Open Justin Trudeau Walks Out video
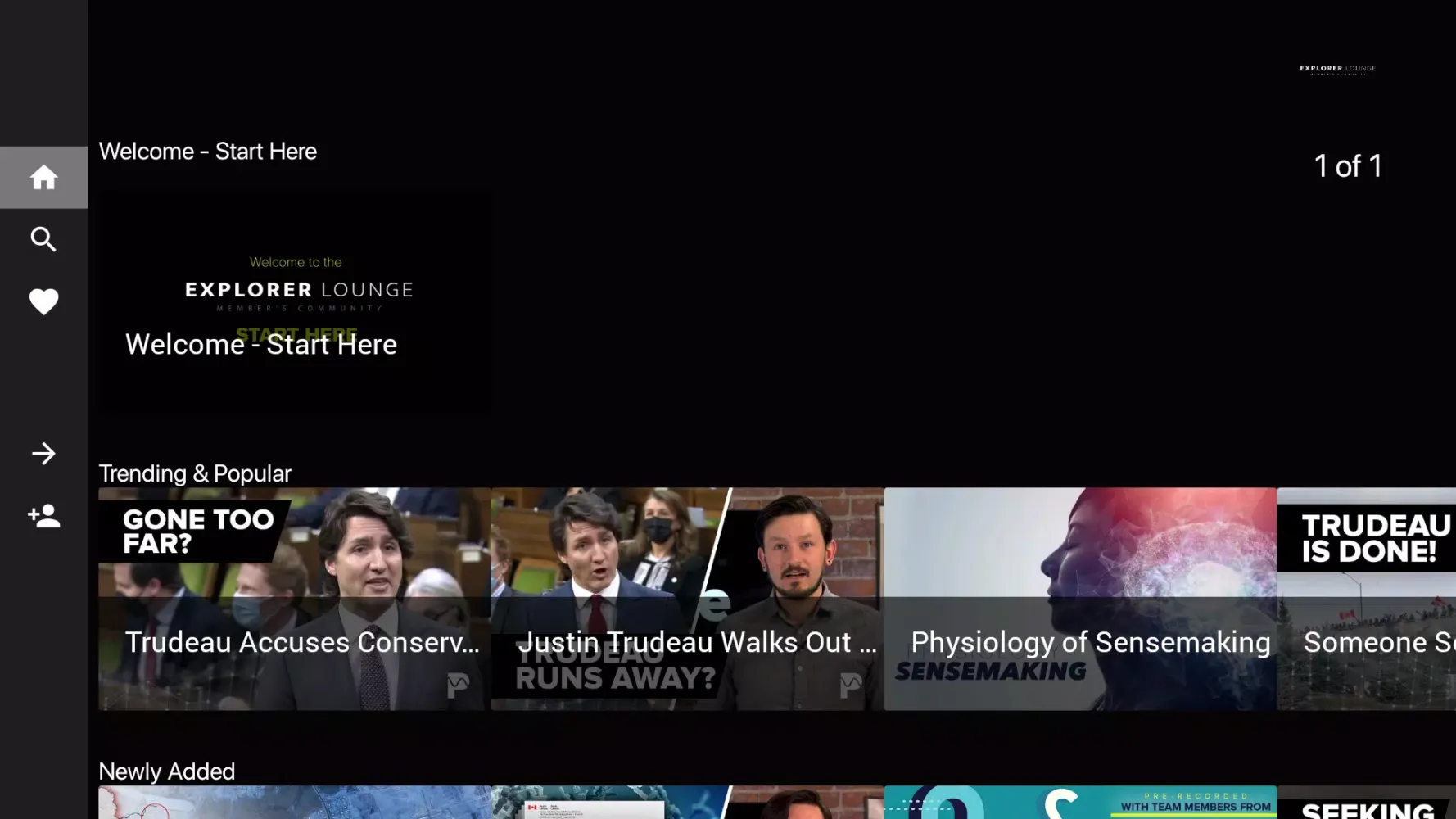 click(688, 599)
